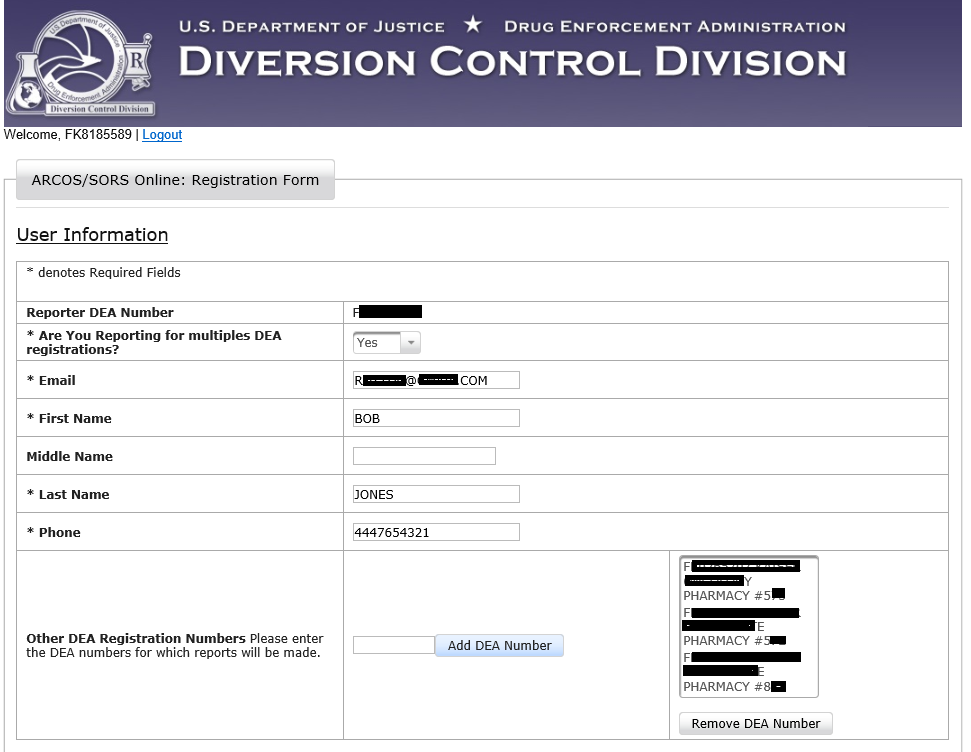971x752 pixels.
Task: Open the ARCOS/SORS Online Registration Form tab
Action: pyautogui.click(x=175, y=180)
